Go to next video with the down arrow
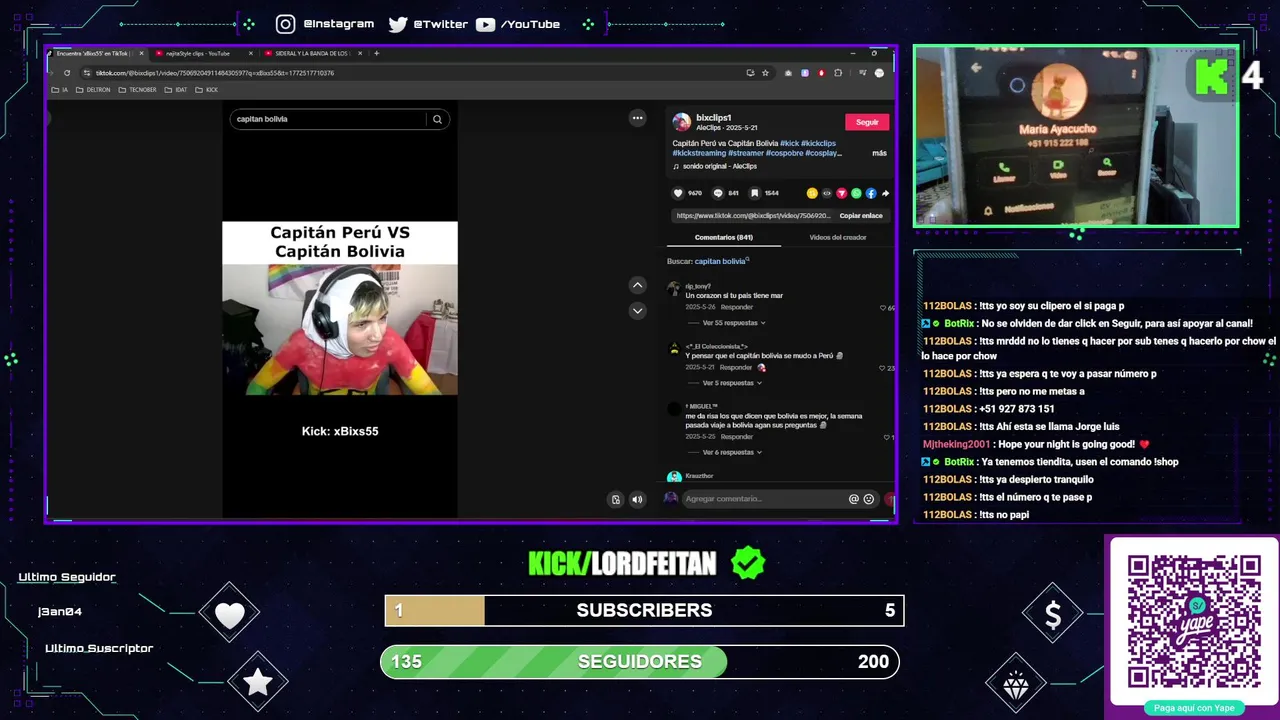The width and height of the screenshot is (1280, 720). [x=637, y=311]
